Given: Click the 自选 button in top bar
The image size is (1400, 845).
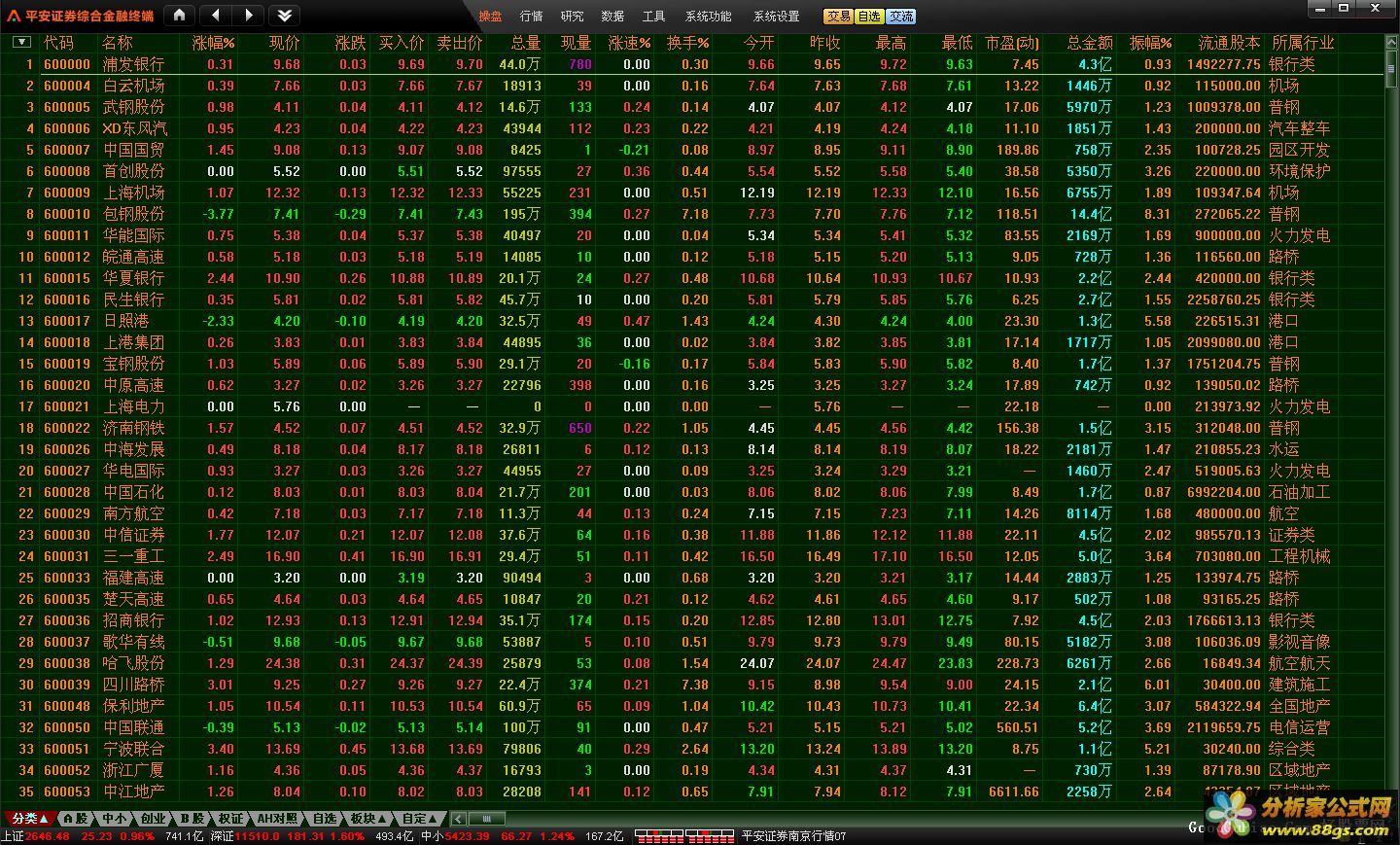Looking at the screenshot, I should [x=869, y=17].
